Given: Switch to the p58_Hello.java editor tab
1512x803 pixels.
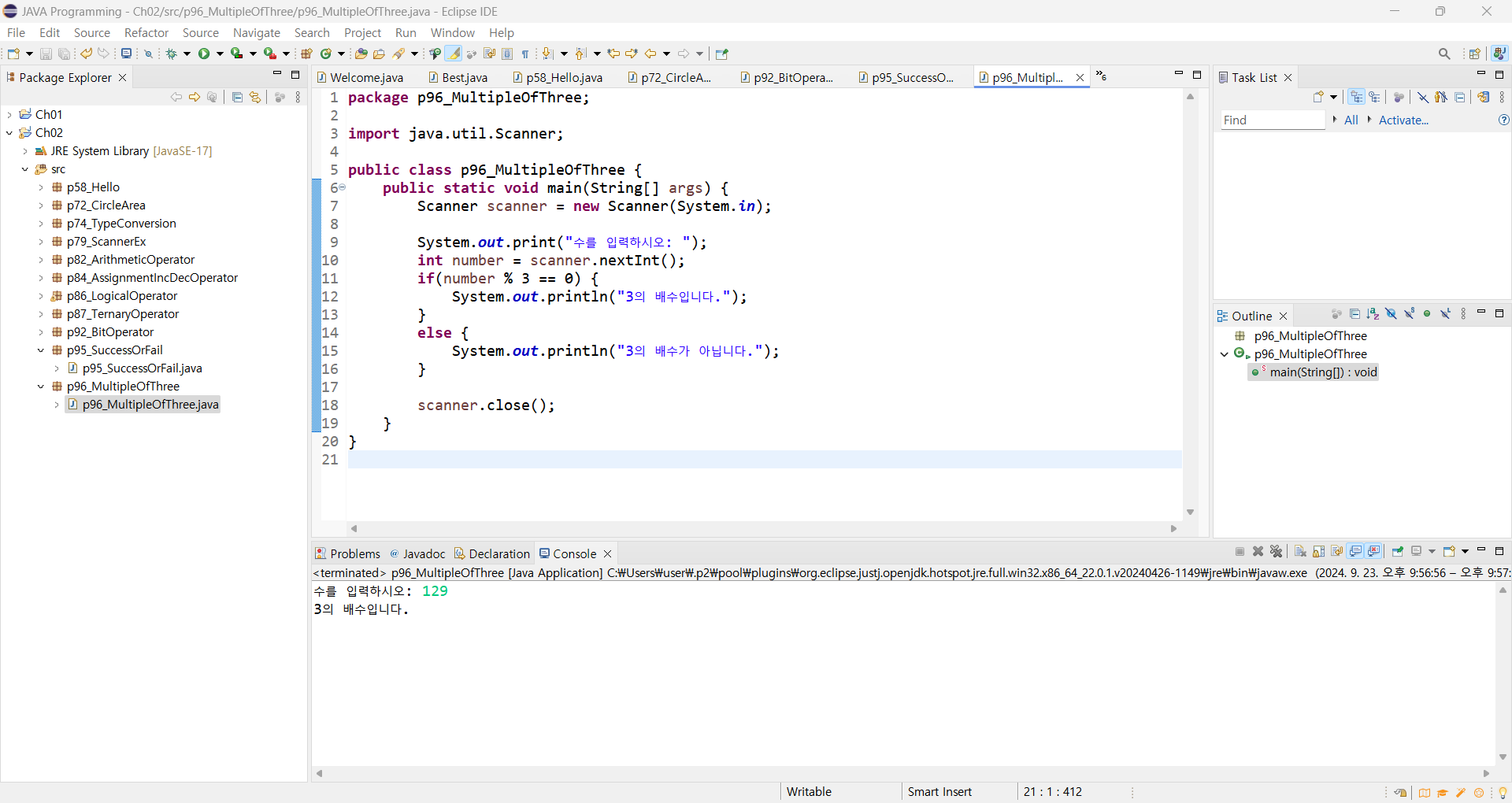Looking at the screenshot, I should pyautogui.click(x=558, y=77).
